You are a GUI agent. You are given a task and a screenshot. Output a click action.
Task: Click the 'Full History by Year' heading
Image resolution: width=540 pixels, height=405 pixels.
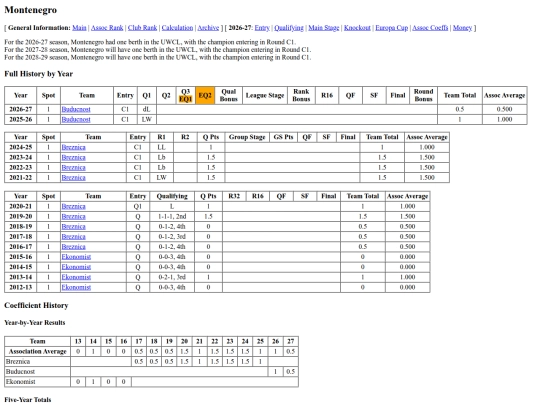click(39, 74)
